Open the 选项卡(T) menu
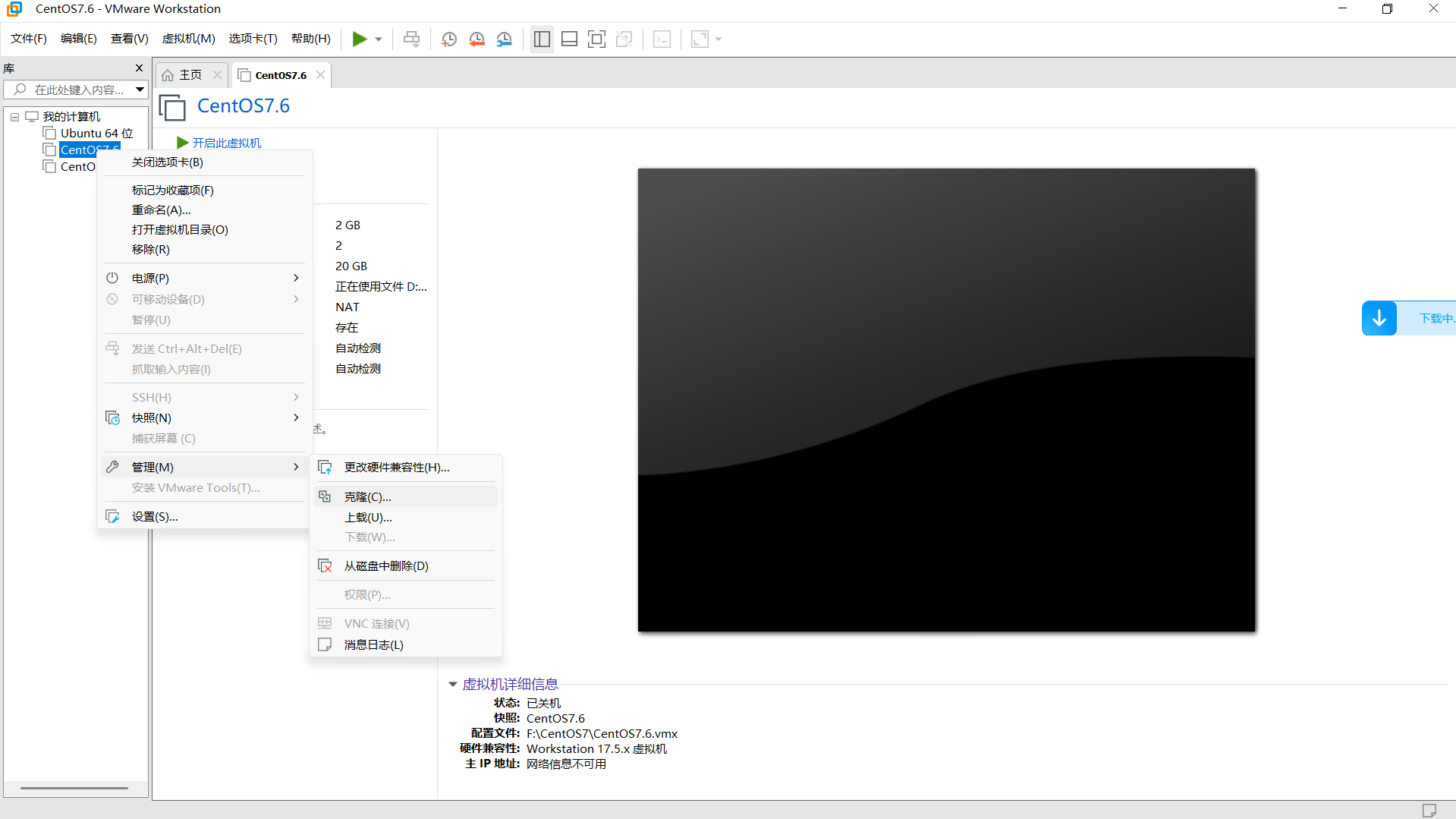The width and height of the screenshot is (1456, 819). tap(253, 39)
